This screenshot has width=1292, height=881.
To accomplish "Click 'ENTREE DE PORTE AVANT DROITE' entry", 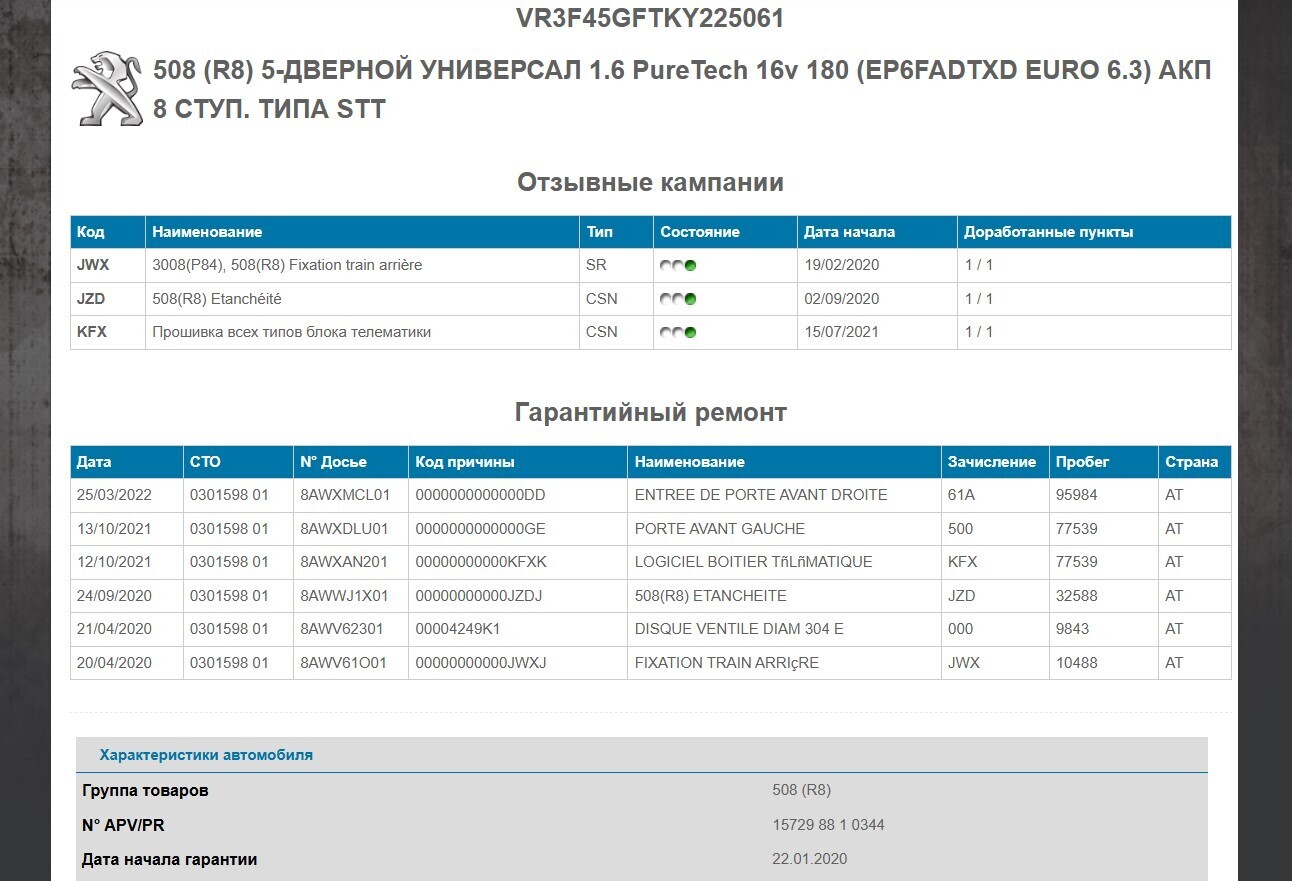I will [761, 495].
